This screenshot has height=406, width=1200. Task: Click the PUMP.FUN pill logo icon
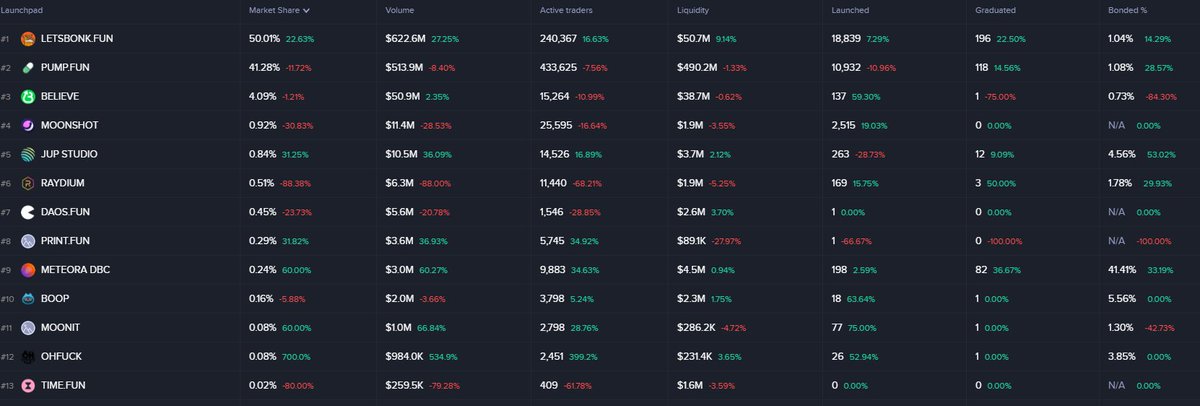point(28,68)
